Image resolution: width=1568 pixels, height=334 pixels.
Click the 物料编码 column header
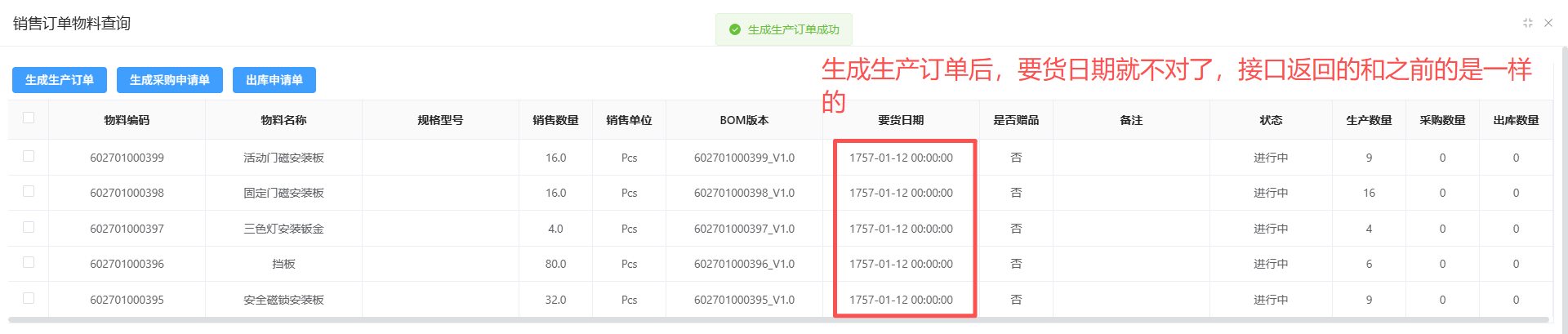click(x=127, y=120)
